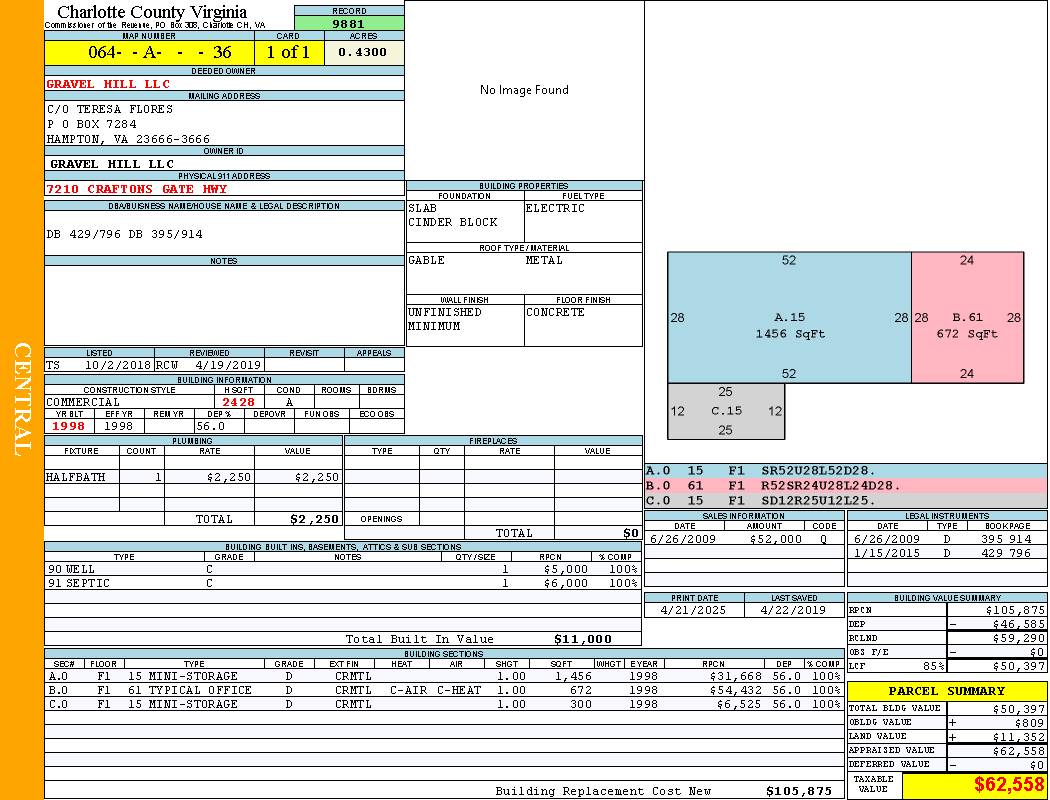1050x800 pixels.
Task: Click RPCN summary value $105,875
Action: [1015, 611]
